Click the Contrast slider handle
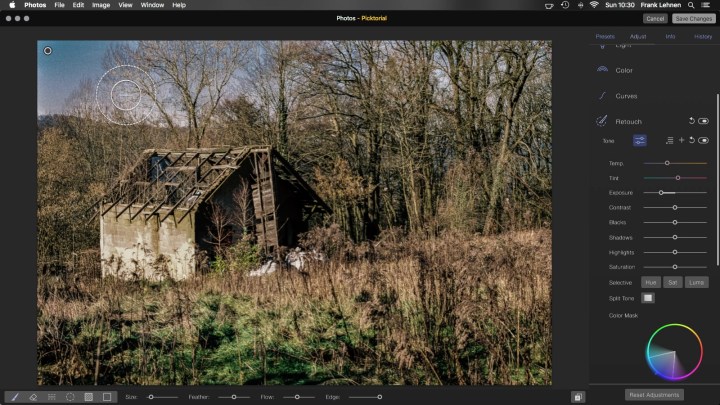This screenshot has height=405, width=720. coord(675,208)
